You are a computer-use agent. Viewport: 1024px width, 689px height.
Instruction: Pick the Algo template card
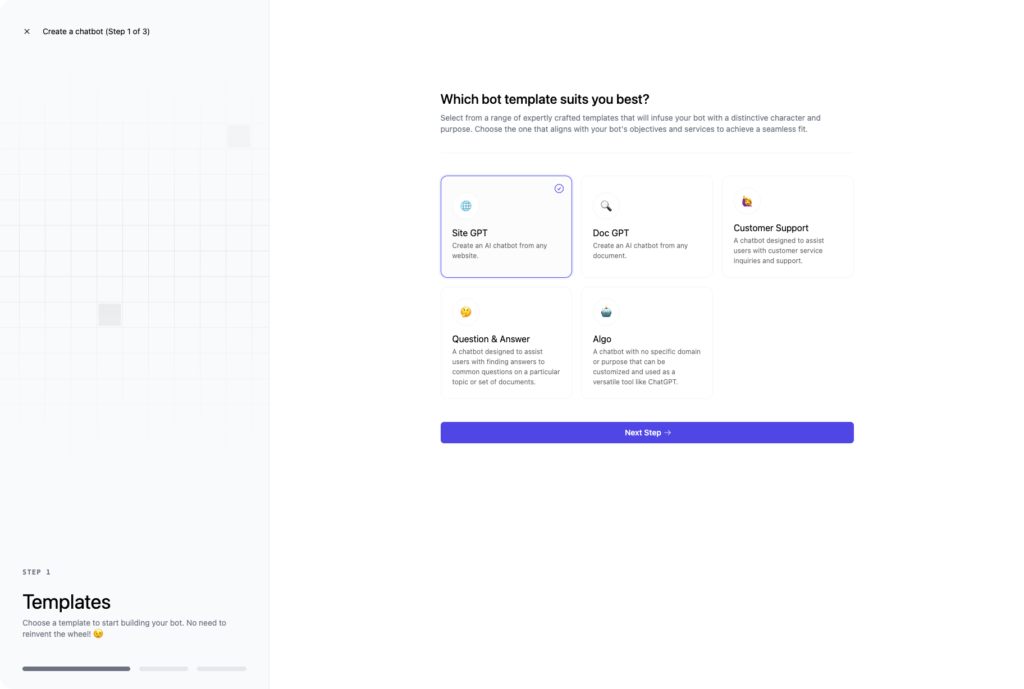(x=647, y=342)
